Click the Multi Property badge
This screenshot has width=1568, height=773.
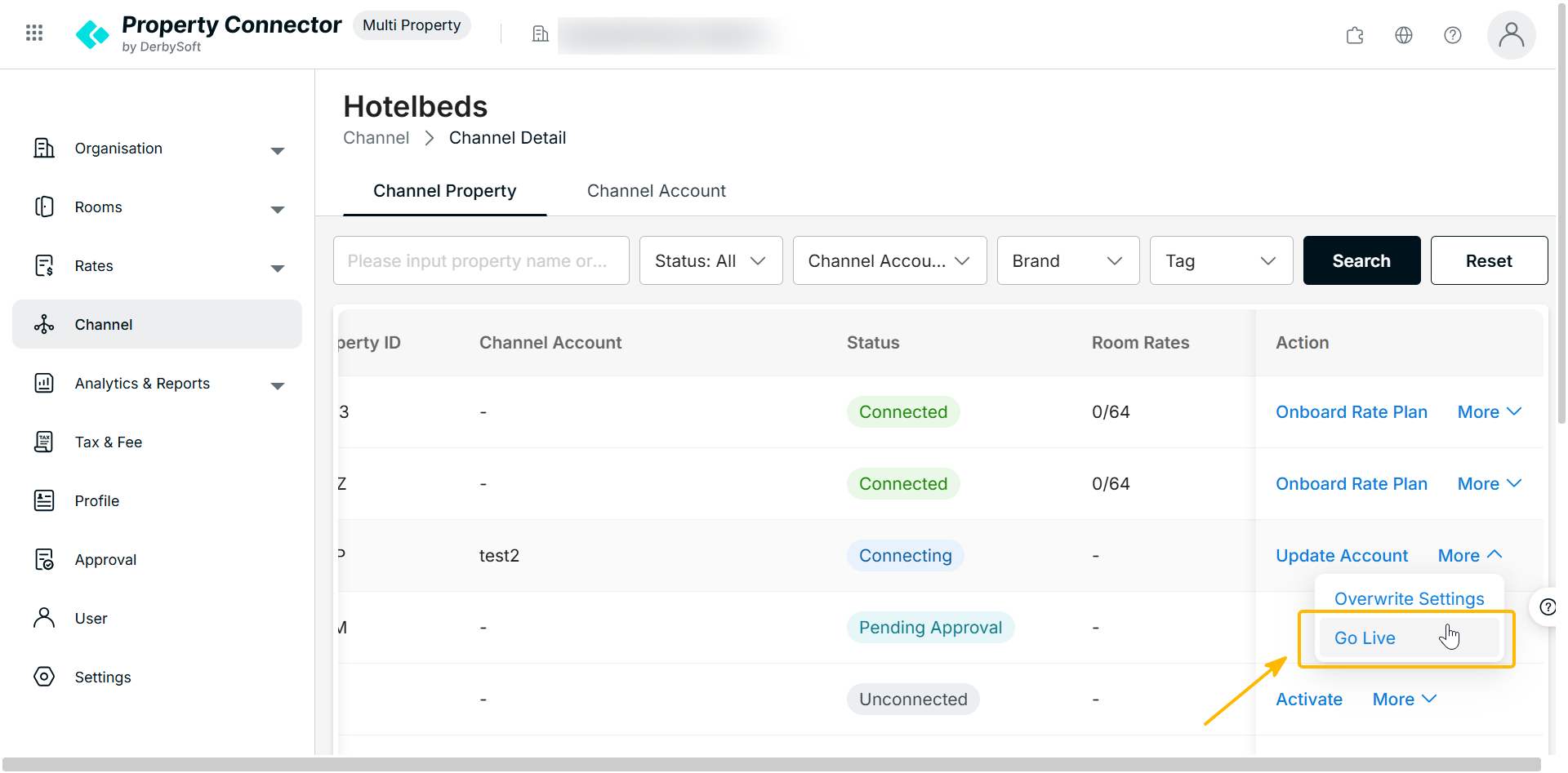tap(412, 25)
